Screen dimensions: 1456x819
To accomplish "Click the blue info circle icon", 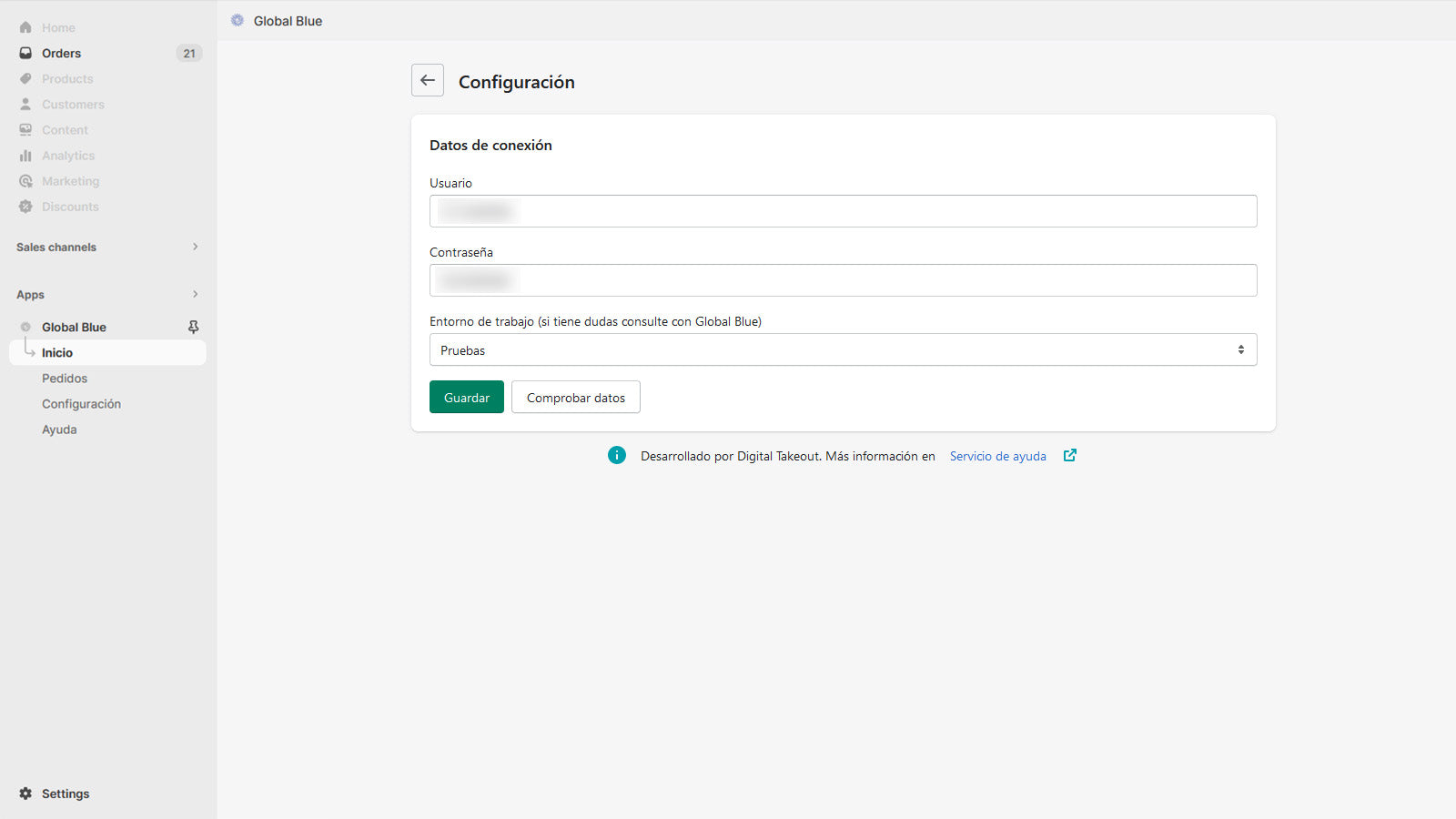I will click(617, 455).
